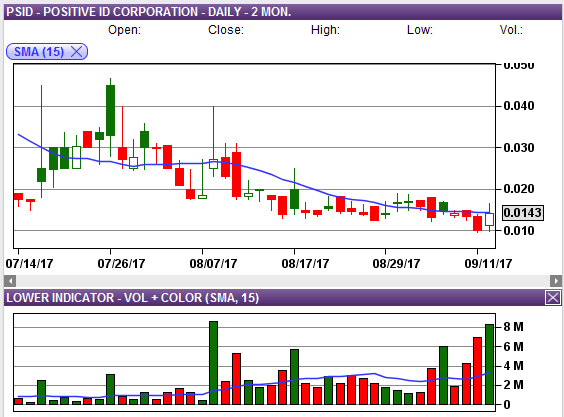Click the left scroll arrow below the chart
Viewport: 564px width, 417px height.
pos(10,281)
